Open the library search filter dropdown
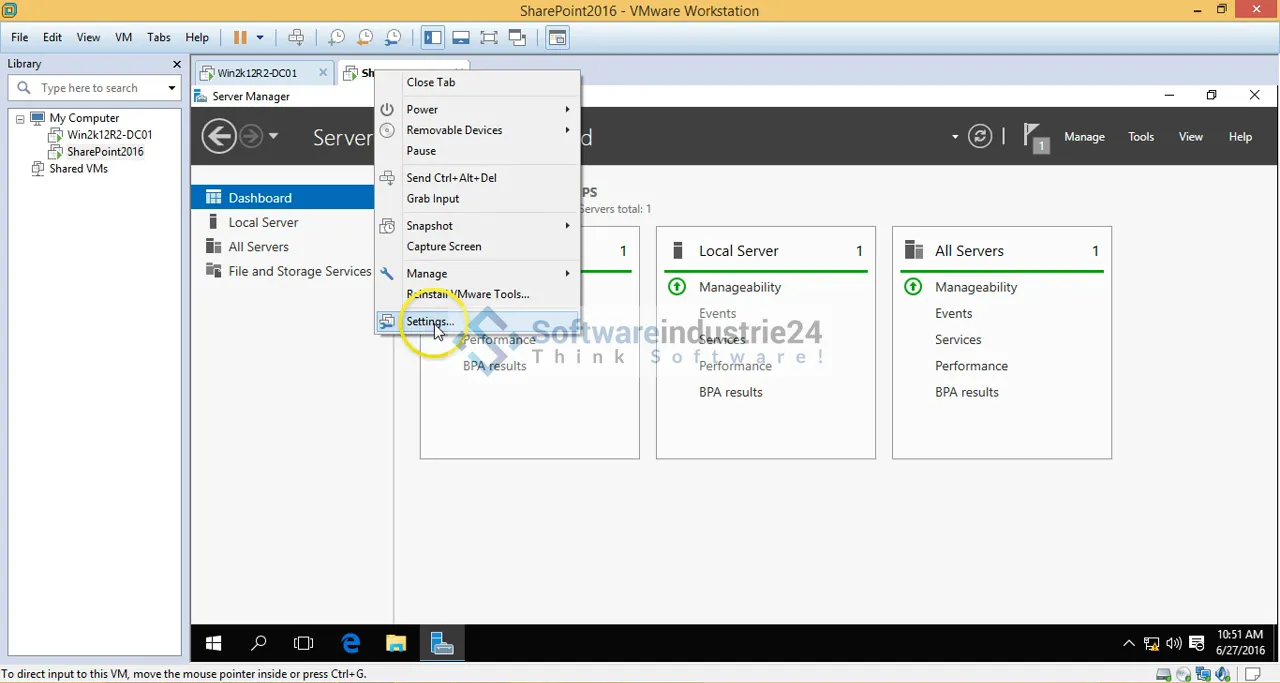Image resolution: width=1280 pixels, height=683 pixels. [x=171, y=88]
